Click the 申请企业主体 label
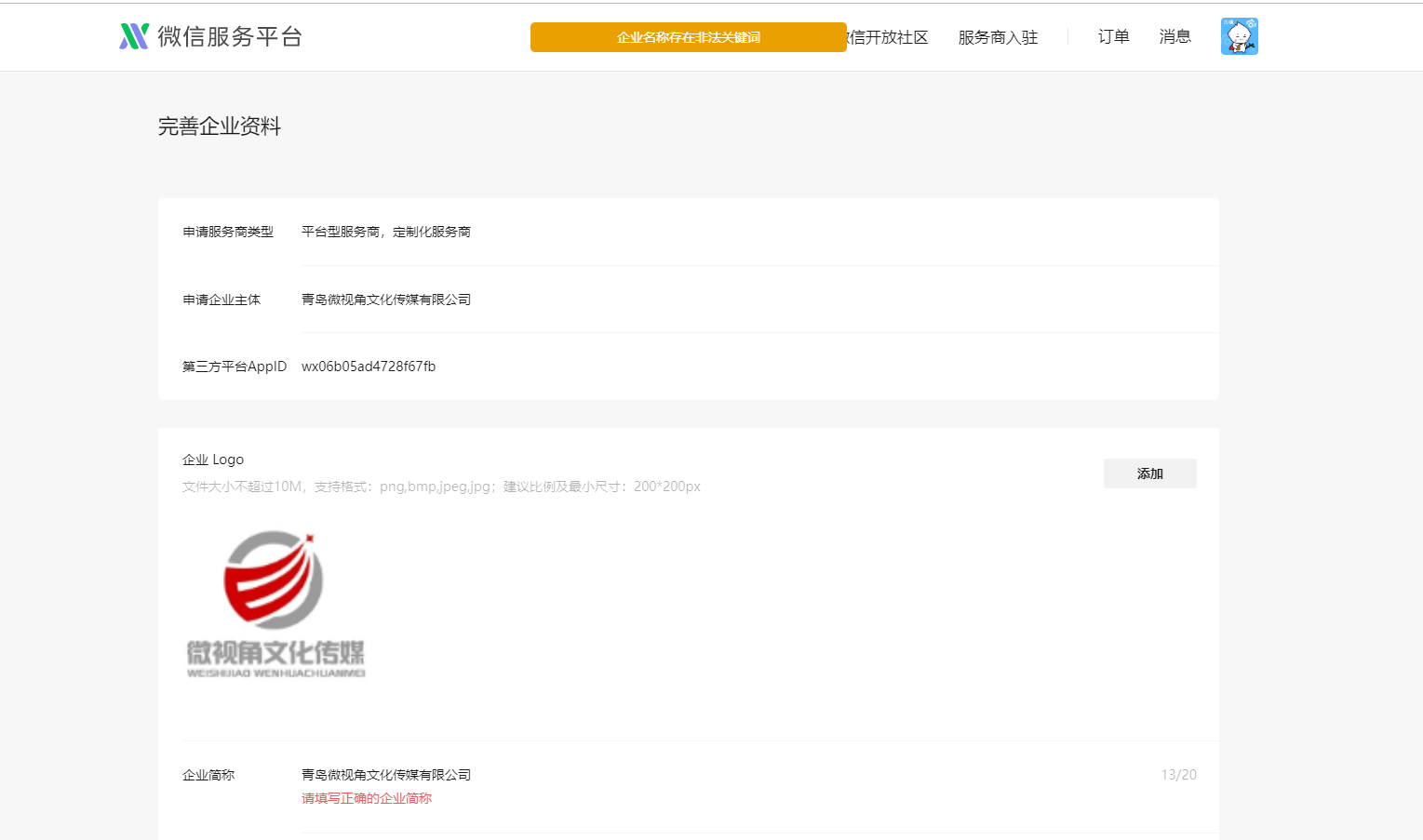This screenshot has height=840, width=1423. (222, 300)
